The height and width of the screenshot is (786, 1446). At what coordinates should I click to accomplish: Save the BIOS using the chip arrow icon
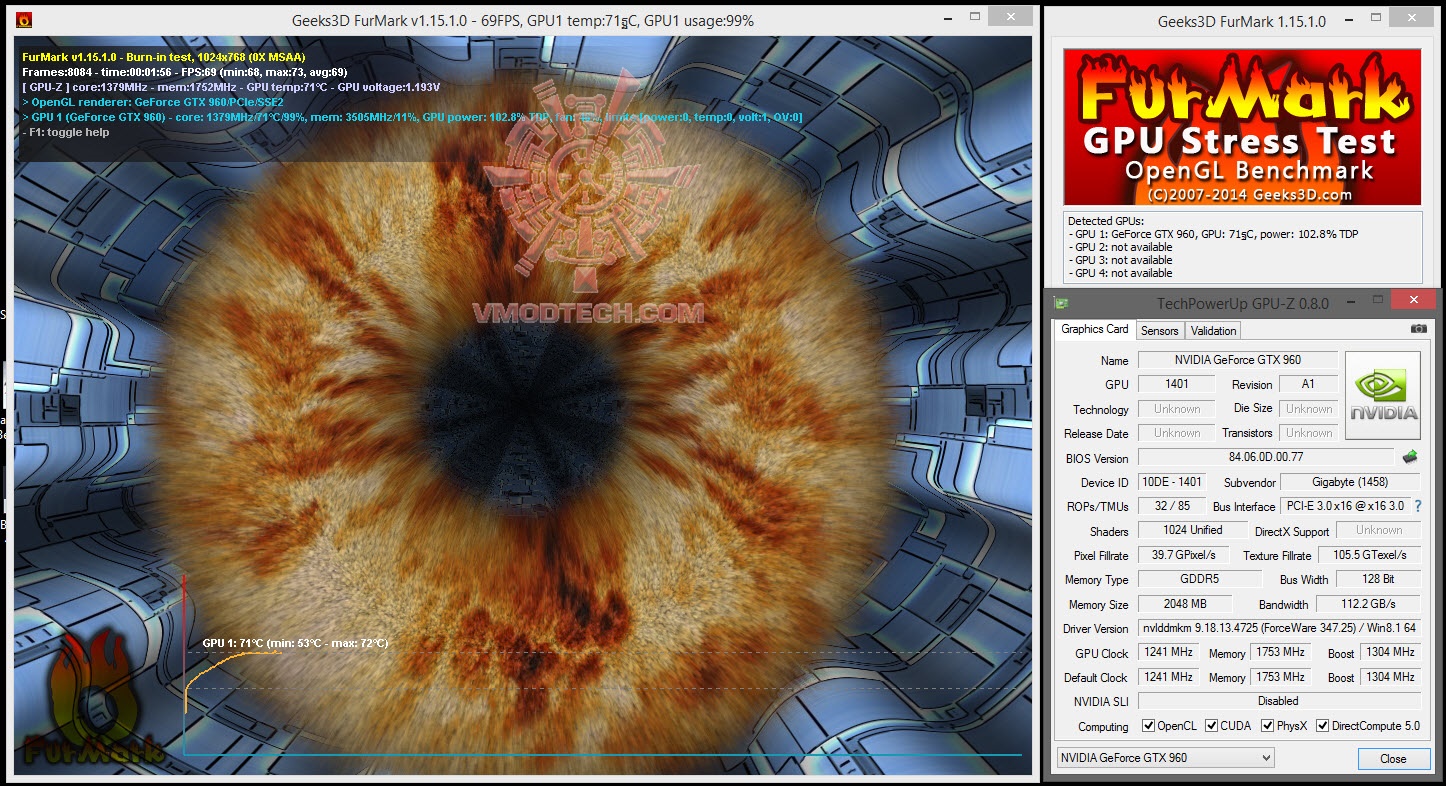(1410, 457)
